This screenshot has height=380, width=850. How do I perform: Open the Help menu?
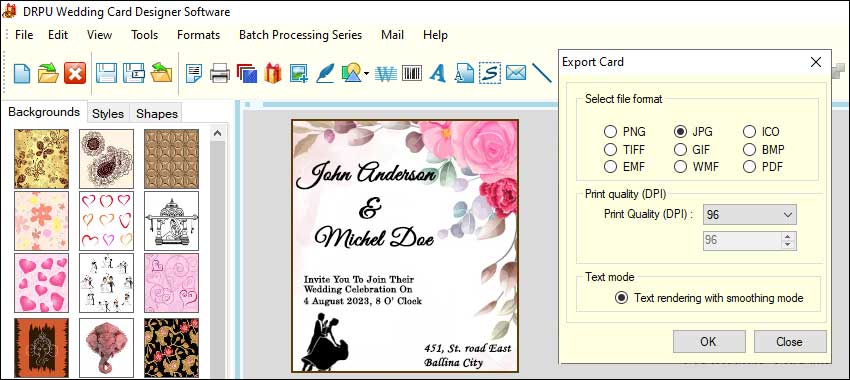(435, 35)
